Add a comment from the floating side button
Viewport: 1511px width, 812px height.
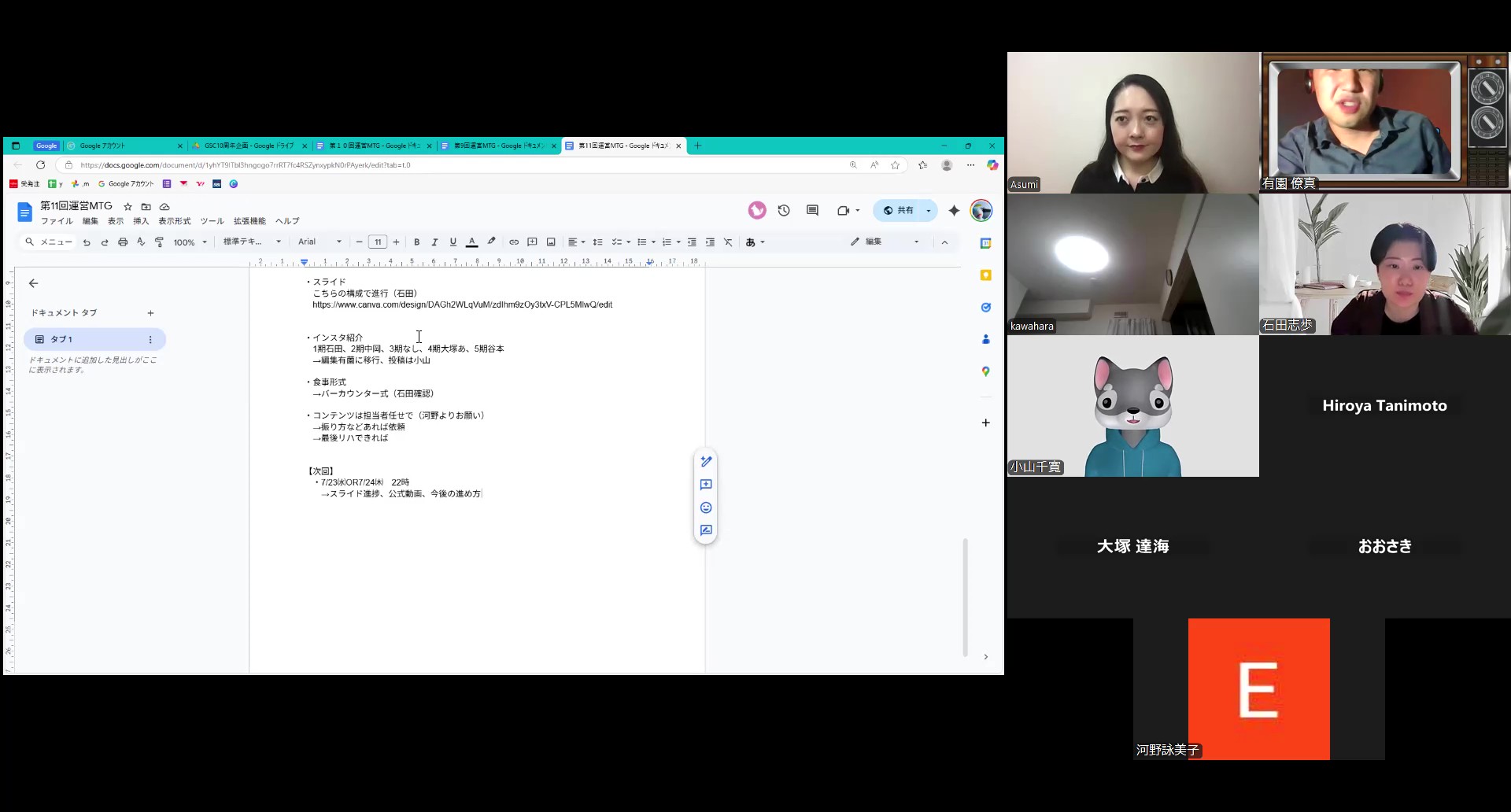[x=706, y=485]
